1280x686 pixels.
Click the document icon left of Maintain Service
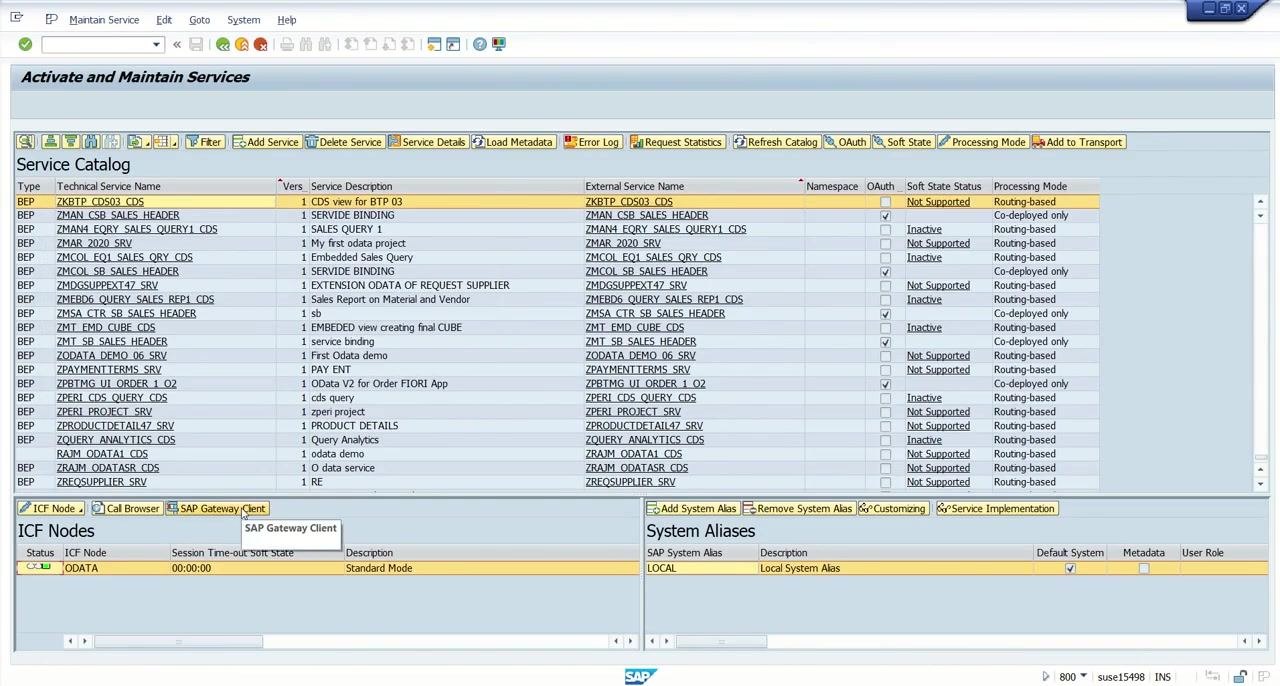coord(51,19)
